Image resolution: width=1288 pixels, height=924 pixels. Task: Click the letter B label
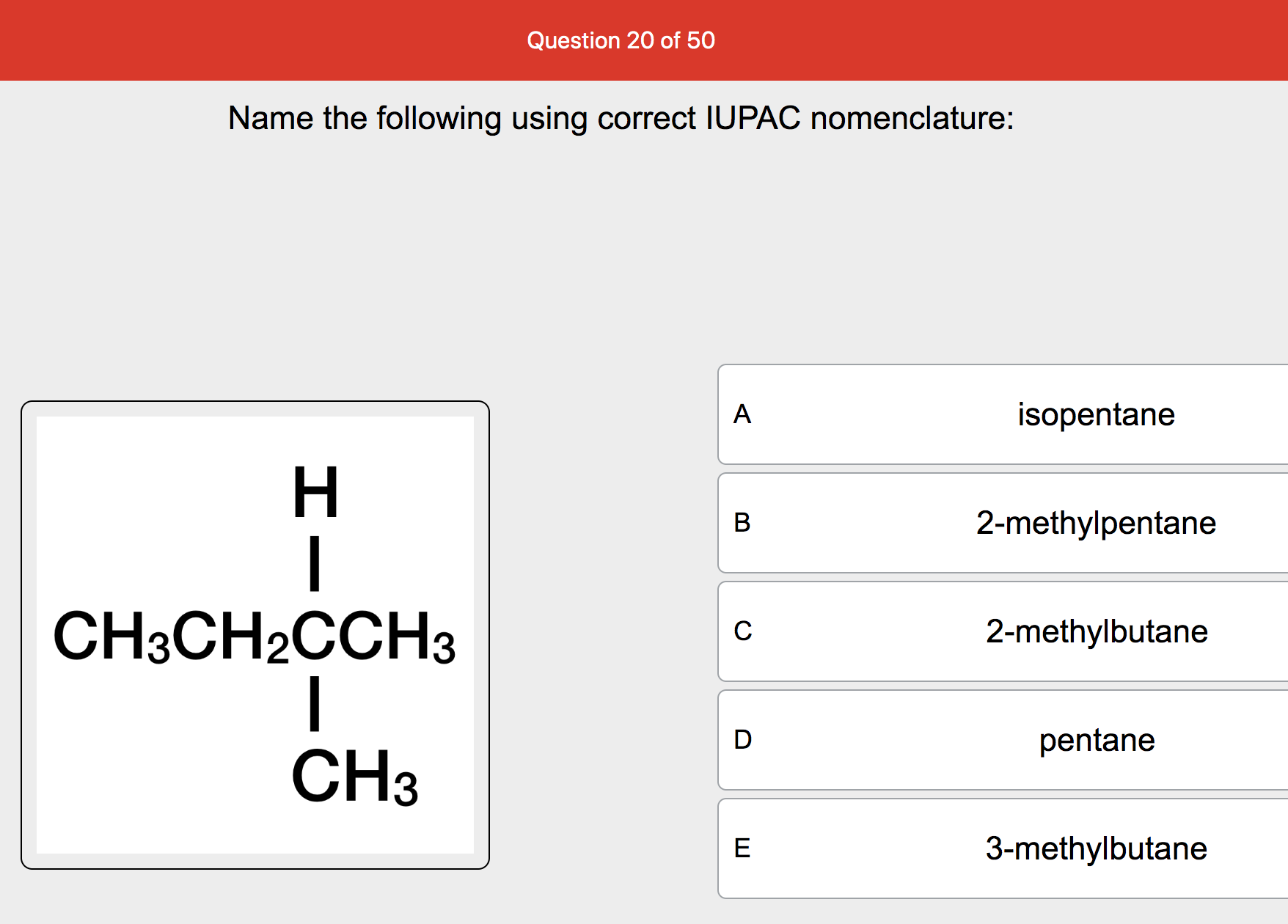[x=743, y=523]
